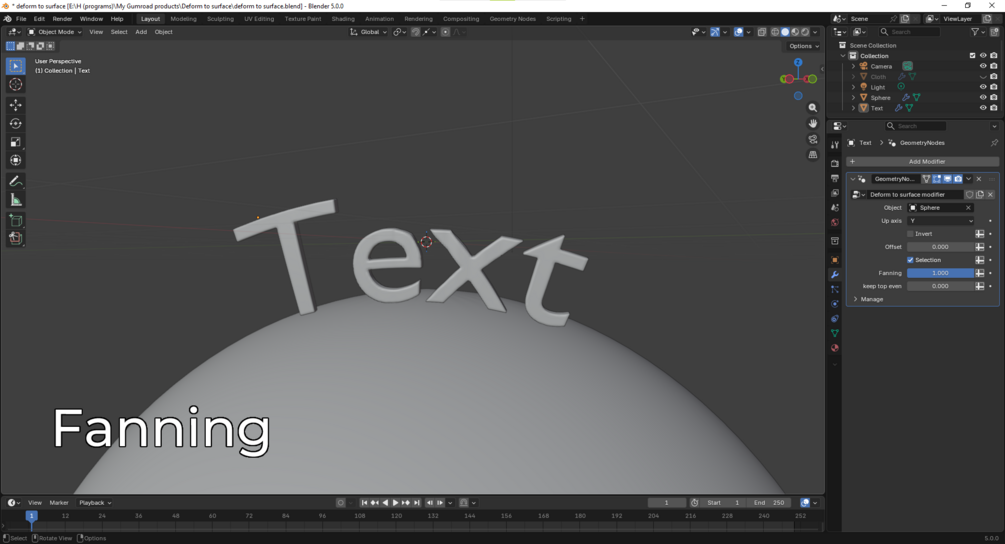This screenshot has height=544, width=1005.
Task: Expand the Camera tree item
Action: point(853,66)
